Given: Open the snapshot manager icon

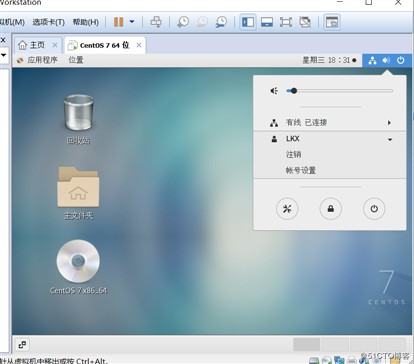Looking at the screenshot, I should pos(221,22).
